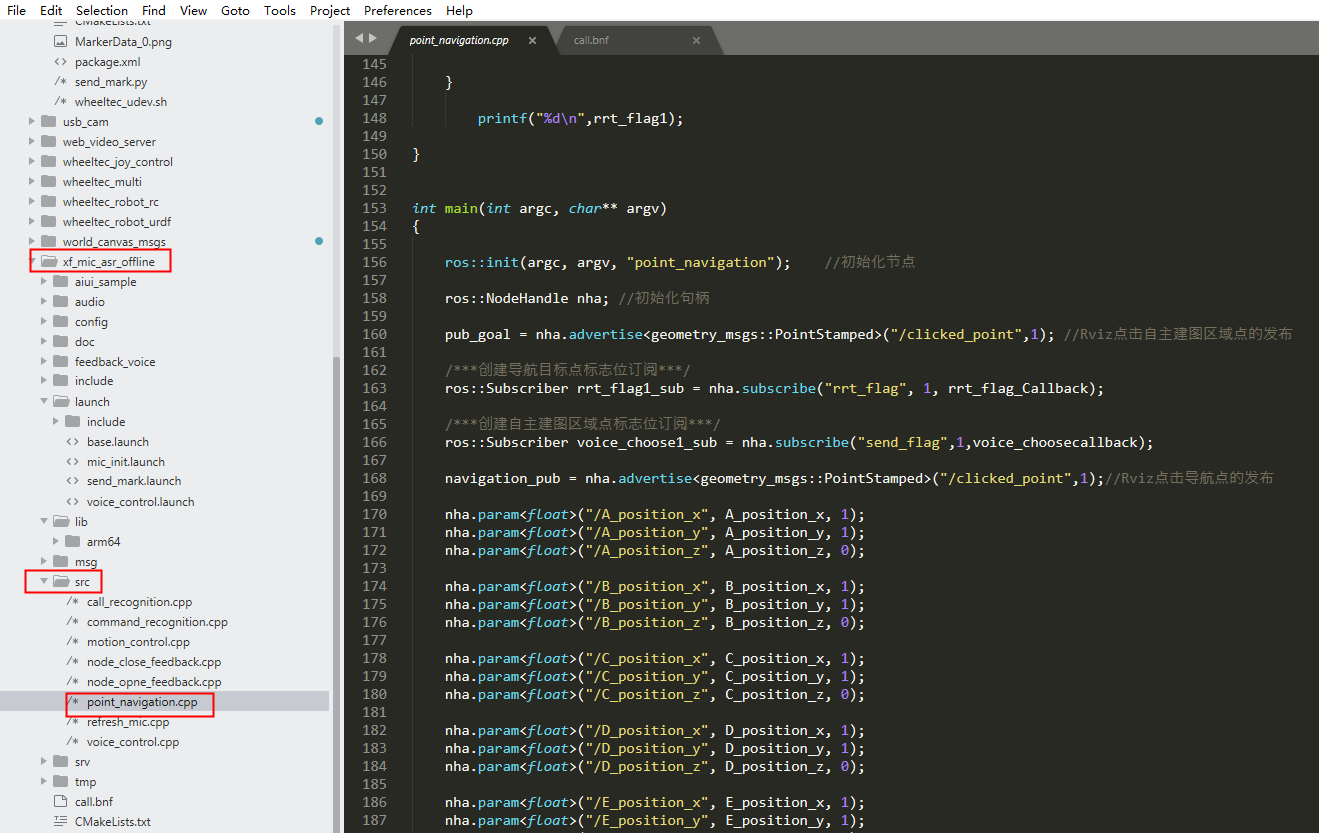The width and height of the screenshot is (1319, 833).
Task: Click the folder icon beside usb_cam
Action: coord(48,122)
